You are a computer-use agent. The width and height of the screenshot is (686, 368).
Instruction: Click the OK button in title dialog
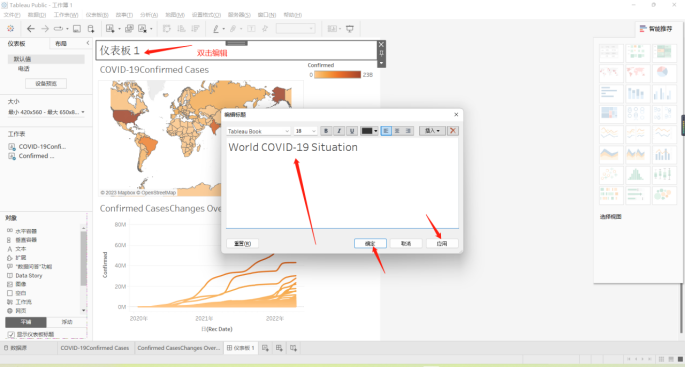(370, 243)
